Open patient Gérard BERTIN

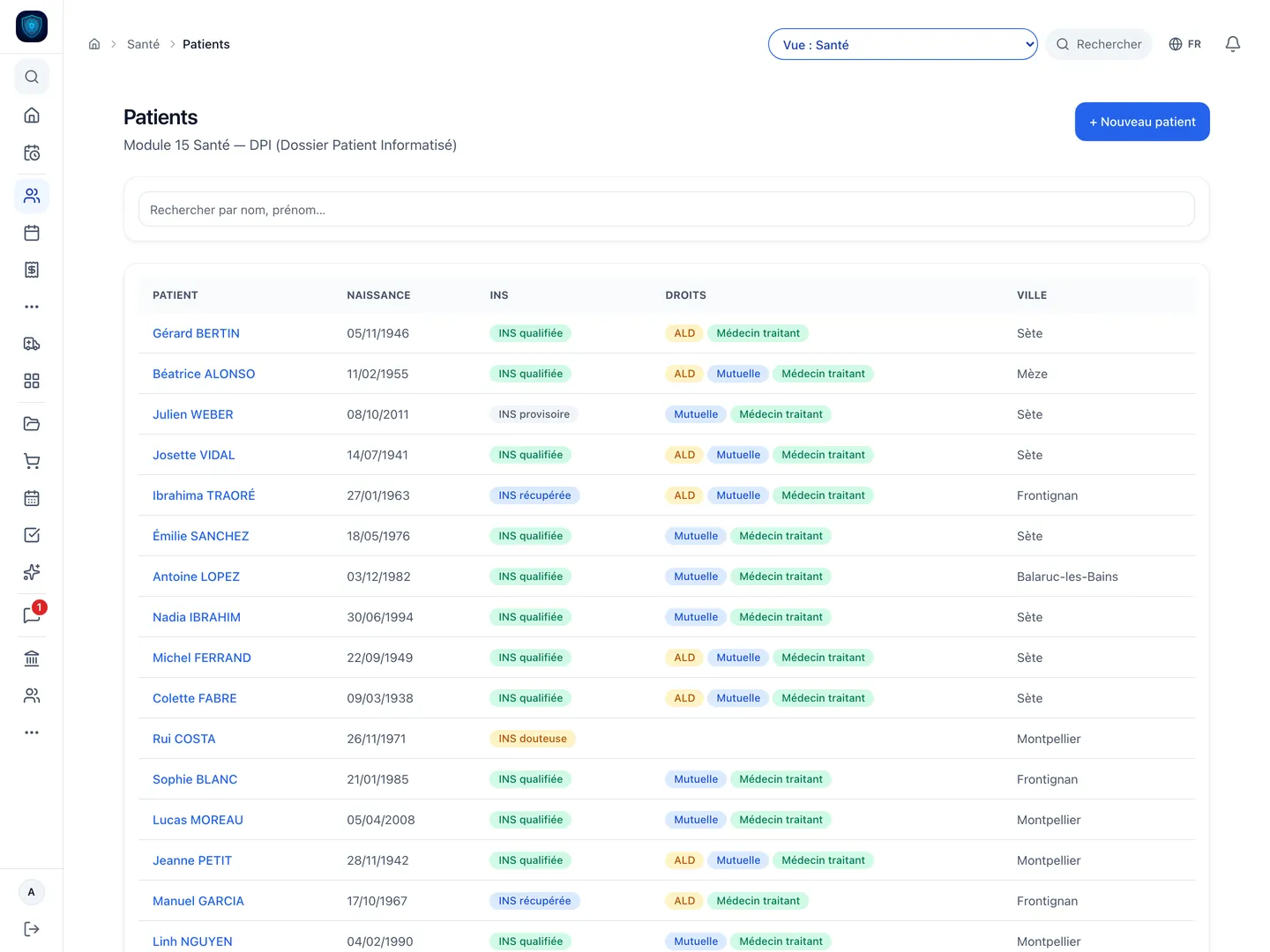196,333
